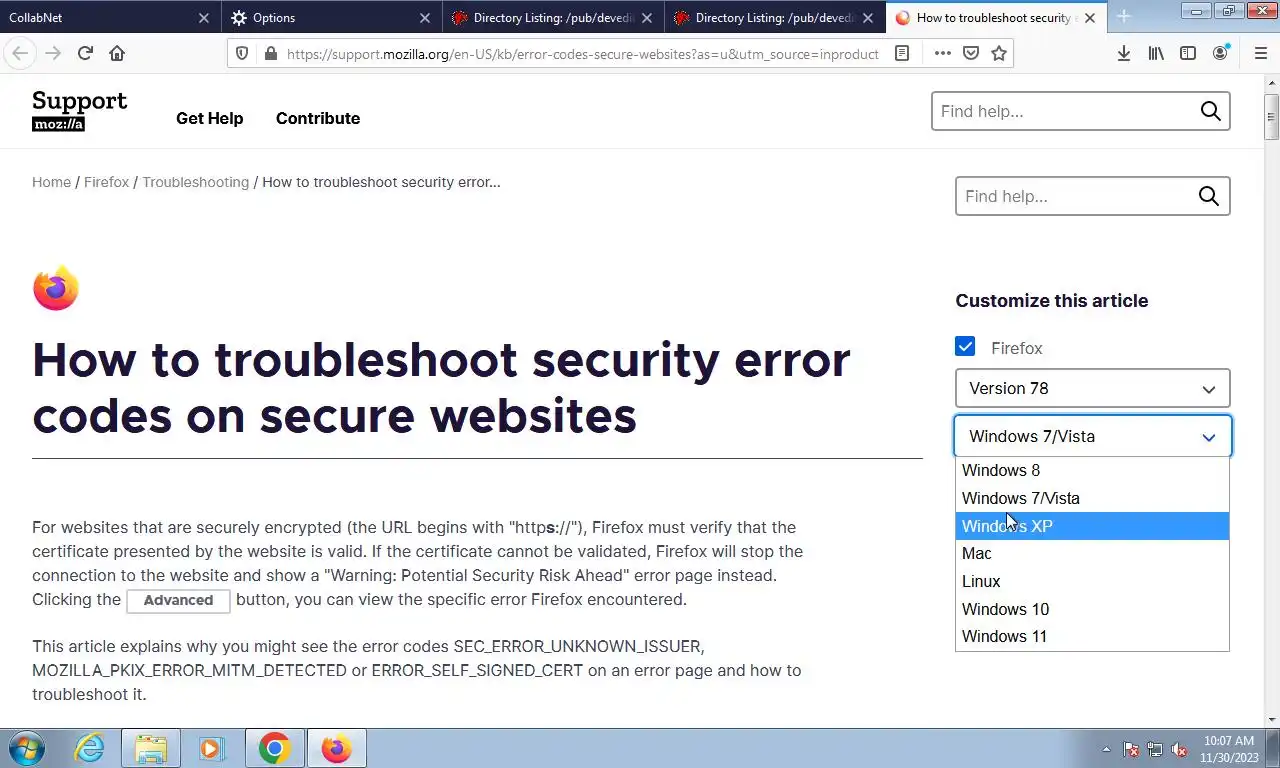Click the URL address bar

[x=582, y=54]
